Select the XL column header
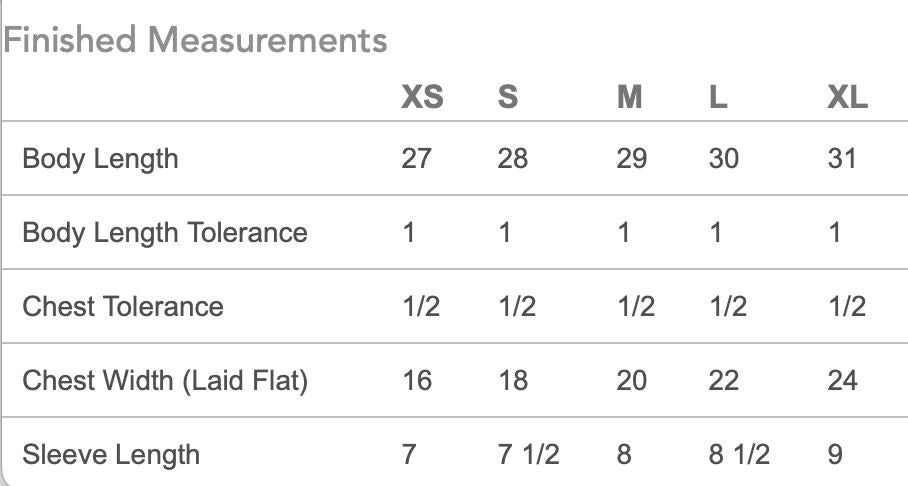This screenshot has width=908, height=486. pos(848,97)
